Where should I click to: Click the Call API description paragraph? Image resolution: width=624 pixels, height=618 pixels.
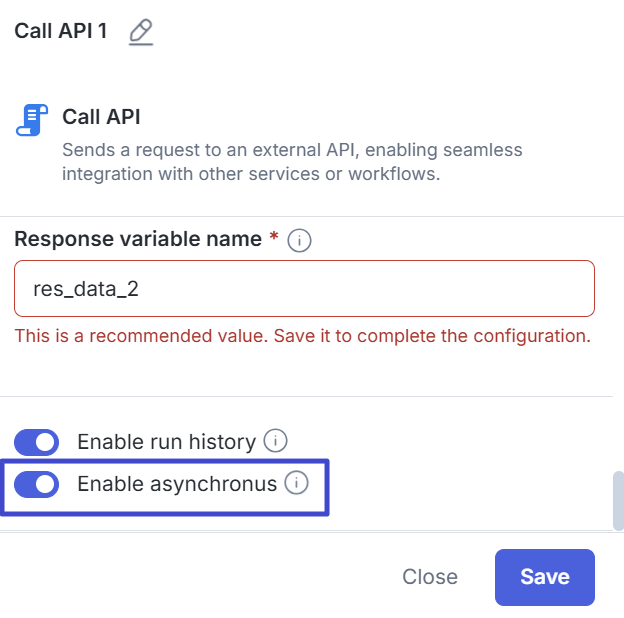292,162
